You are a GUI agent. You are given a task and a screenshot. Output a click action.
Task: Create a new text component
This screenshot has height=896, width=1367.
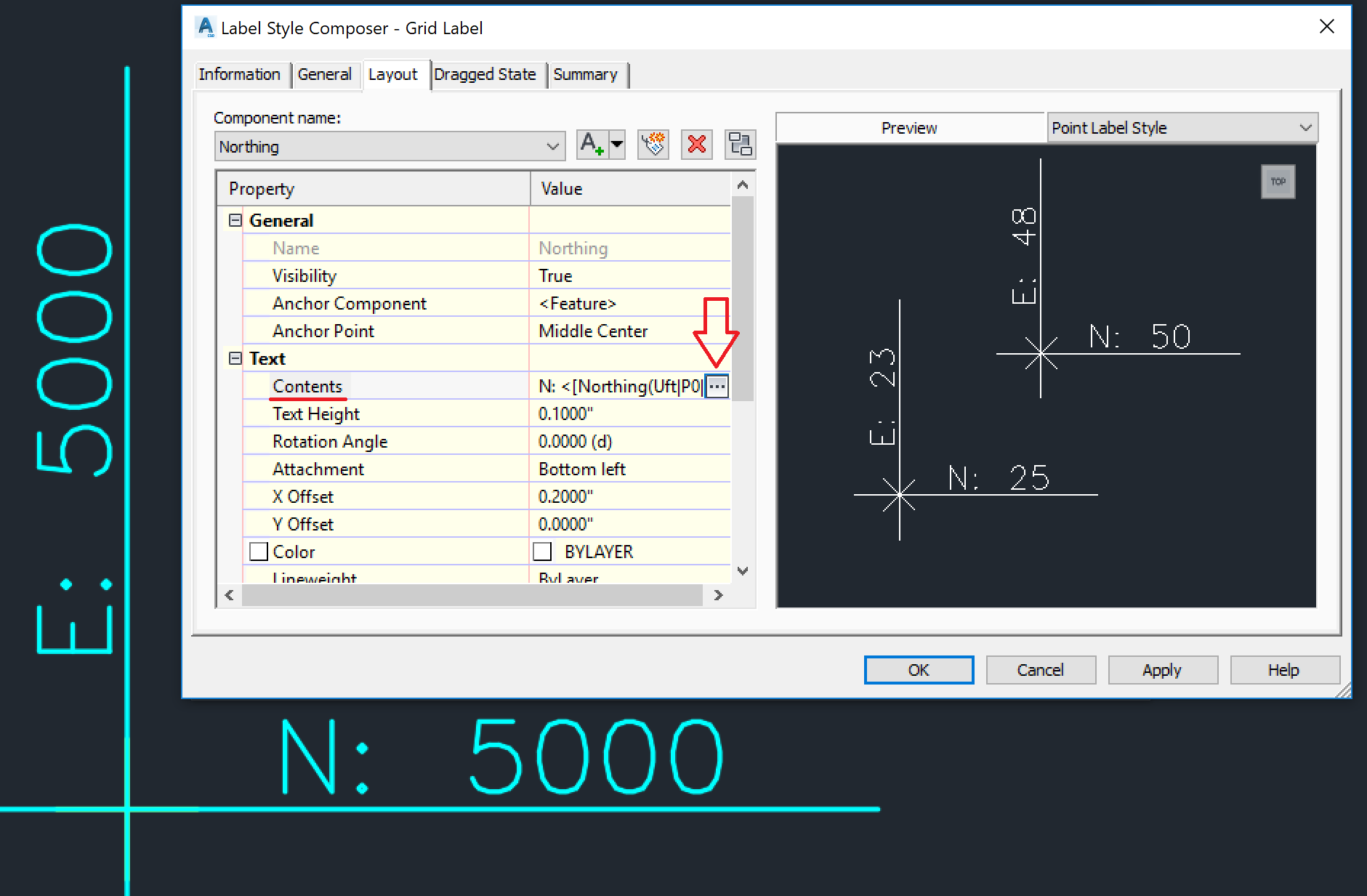pos(592,144)
